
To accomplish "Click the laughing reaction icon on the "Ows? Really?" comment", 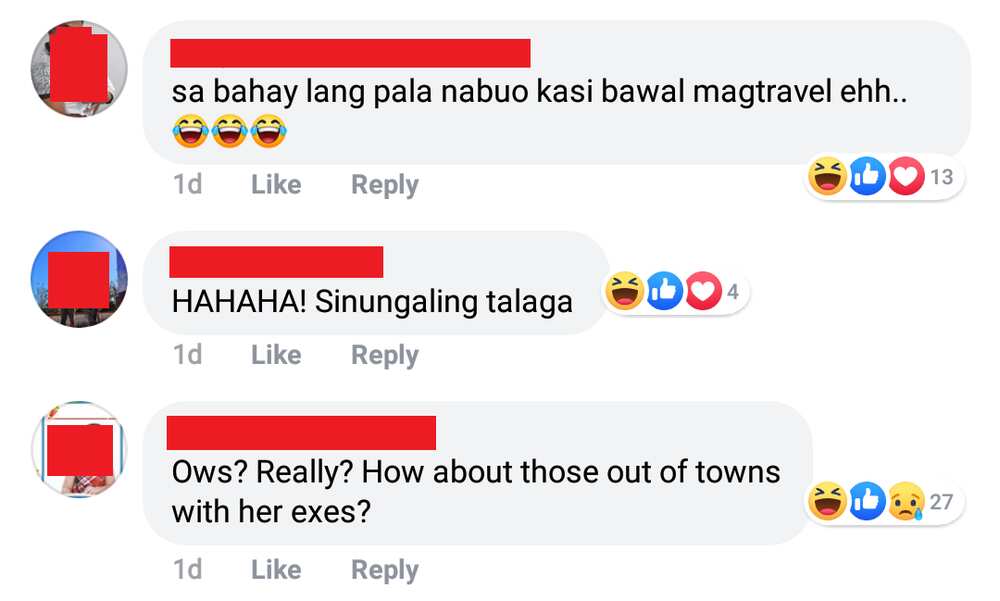I will pyautogui.click(x=827, y=501).
